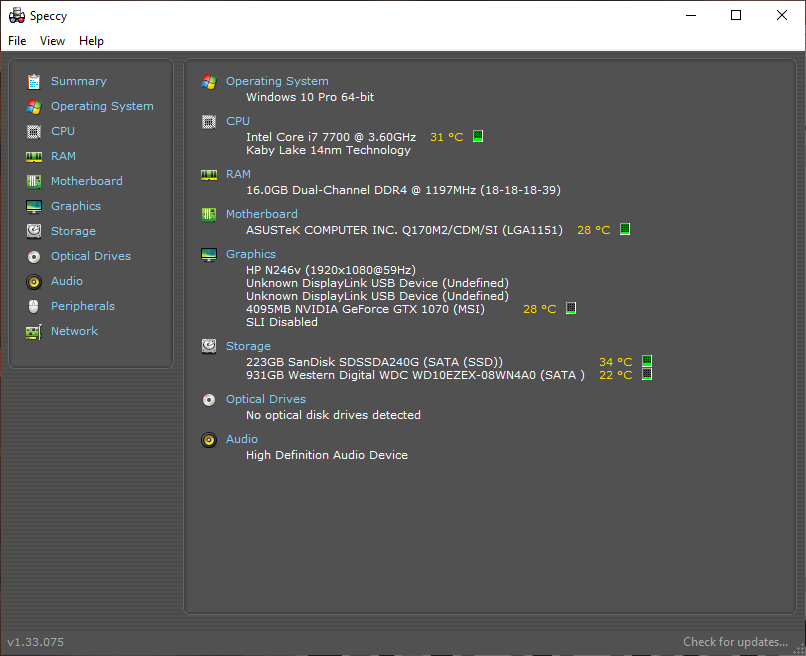806x656 pixels.
Task: Click the Motherboard heading link in summary
Action: (x=262, y=214)
